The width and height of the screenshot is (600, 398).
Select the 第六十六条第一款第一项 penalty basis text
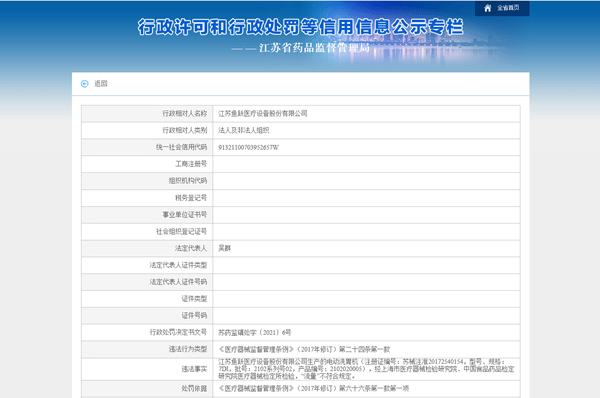click(x=374, y=389)
